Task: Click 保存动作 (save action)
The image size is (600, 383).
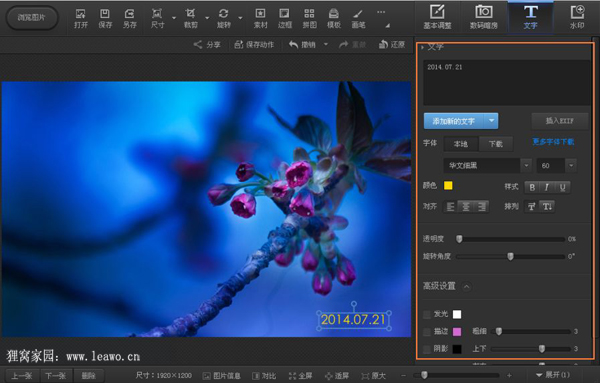Action: pyautogui.click(x=254, y=45)
